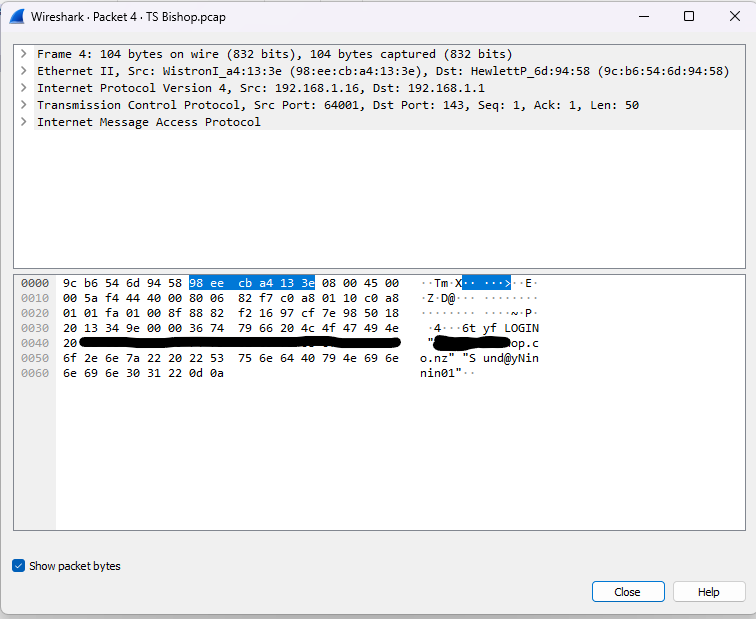
Task: Expand the Ethernet II details arrow
Action: click(23, 71)
